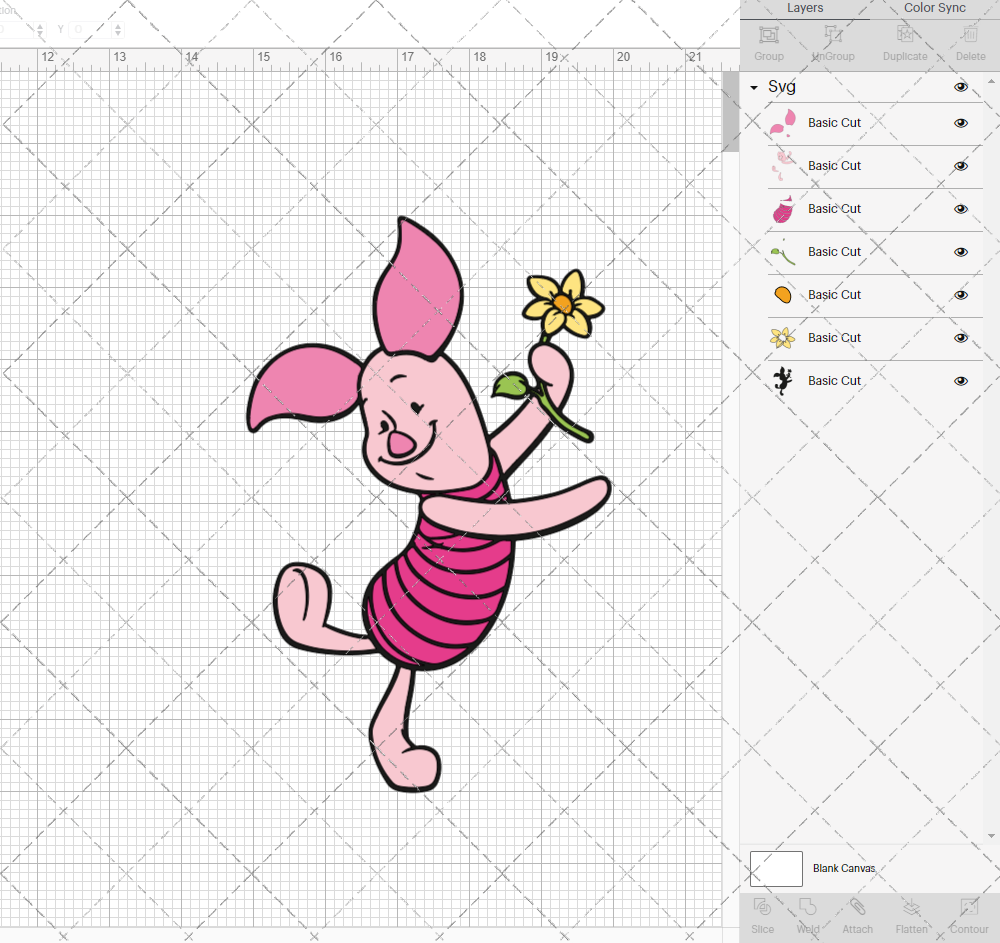Viewport: 1000px width, 943px height.
Task: Hide the green stem Basic Cut layer
Action: [x=960, y=252]
